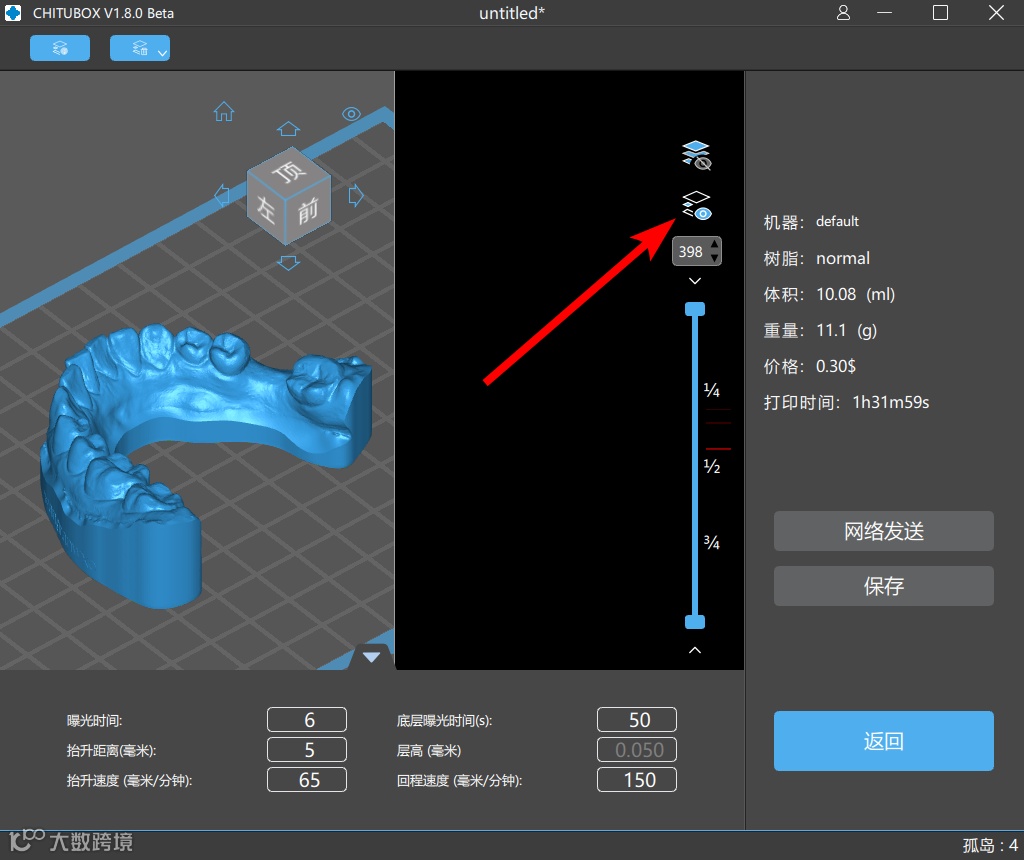Click the 返回 button
Viewport: 1024px width, 860px height.
coord(884,741)
